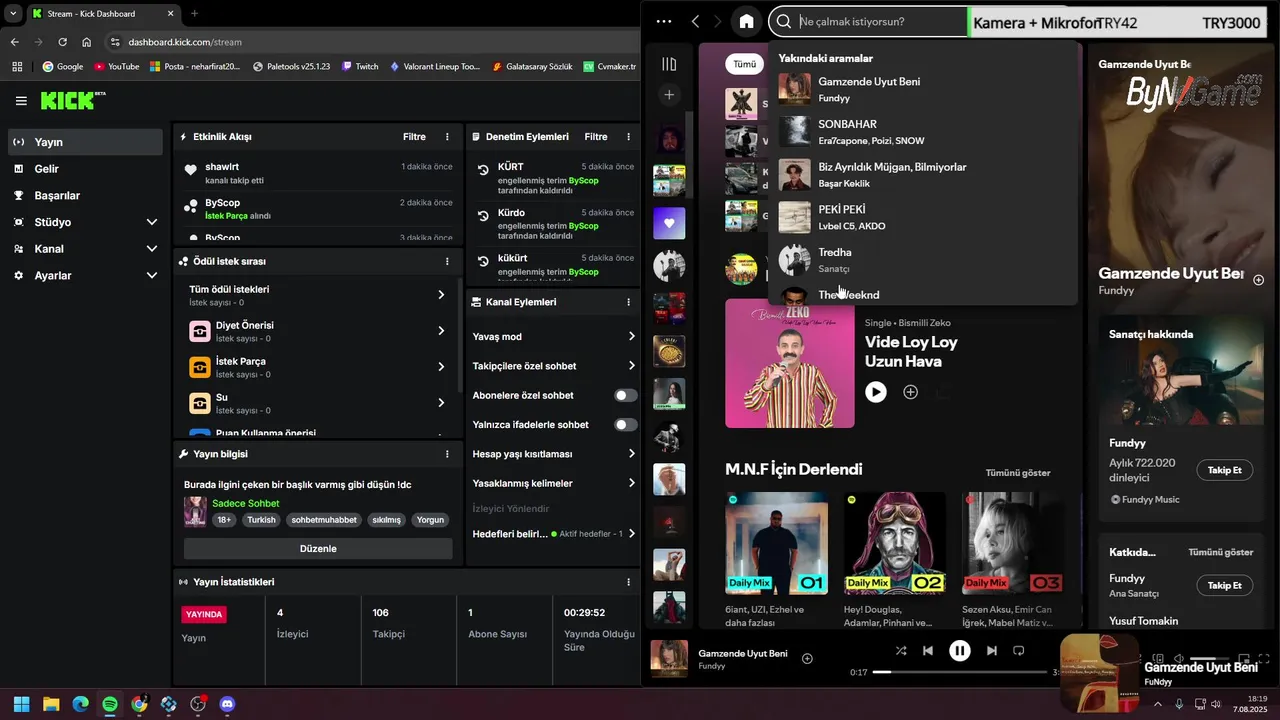
Task: Play the Vide Loy Loy Uzun Hava single
Action: click(875, 392)
